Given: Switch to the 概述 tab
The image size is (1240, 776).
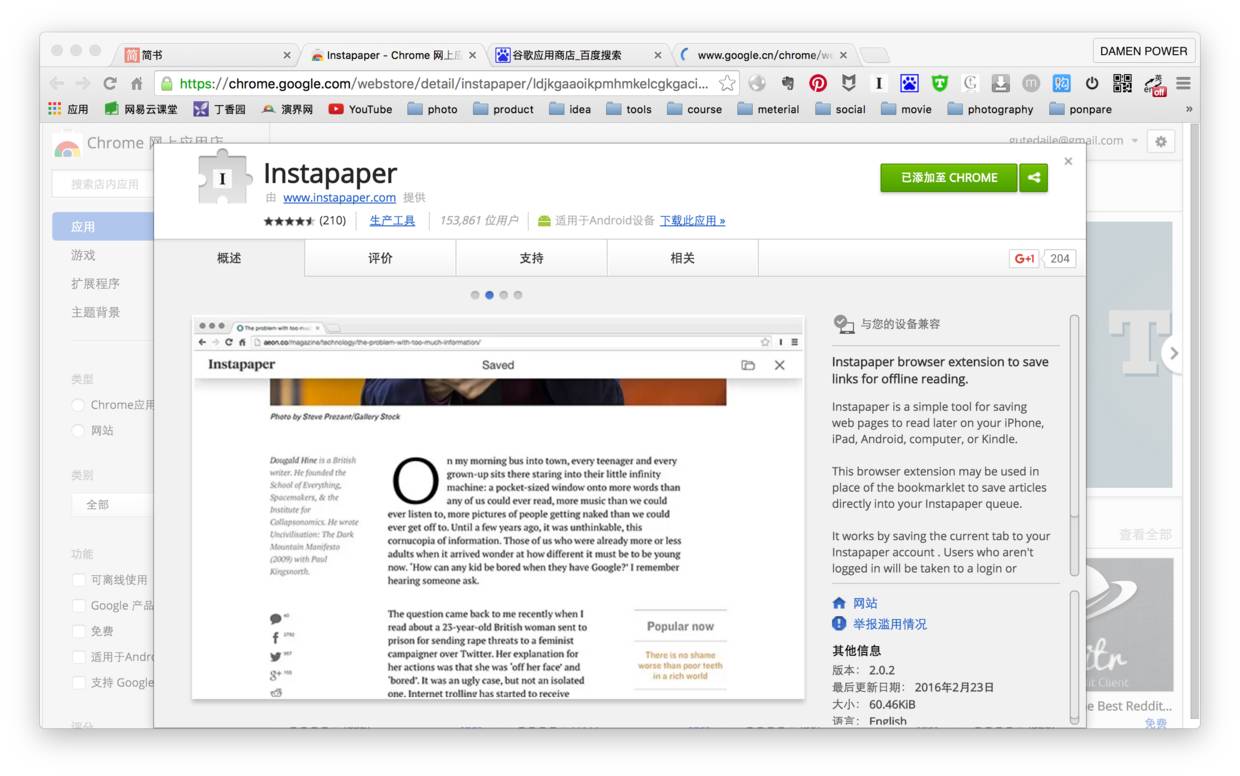Looking at the screenshot, I should coord(229,258).
